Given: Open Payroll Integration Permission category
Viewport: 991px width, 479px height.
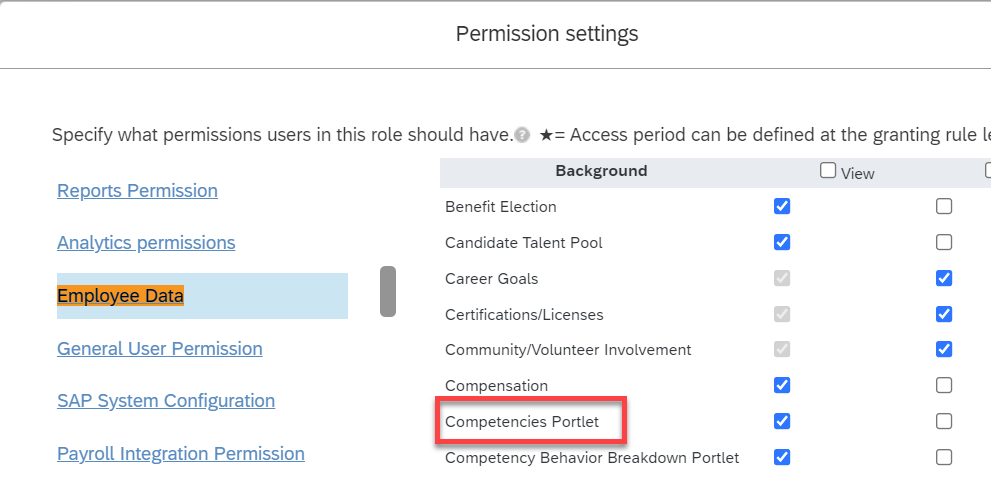Looking at the screenshot, I should [x=181, y=454].
